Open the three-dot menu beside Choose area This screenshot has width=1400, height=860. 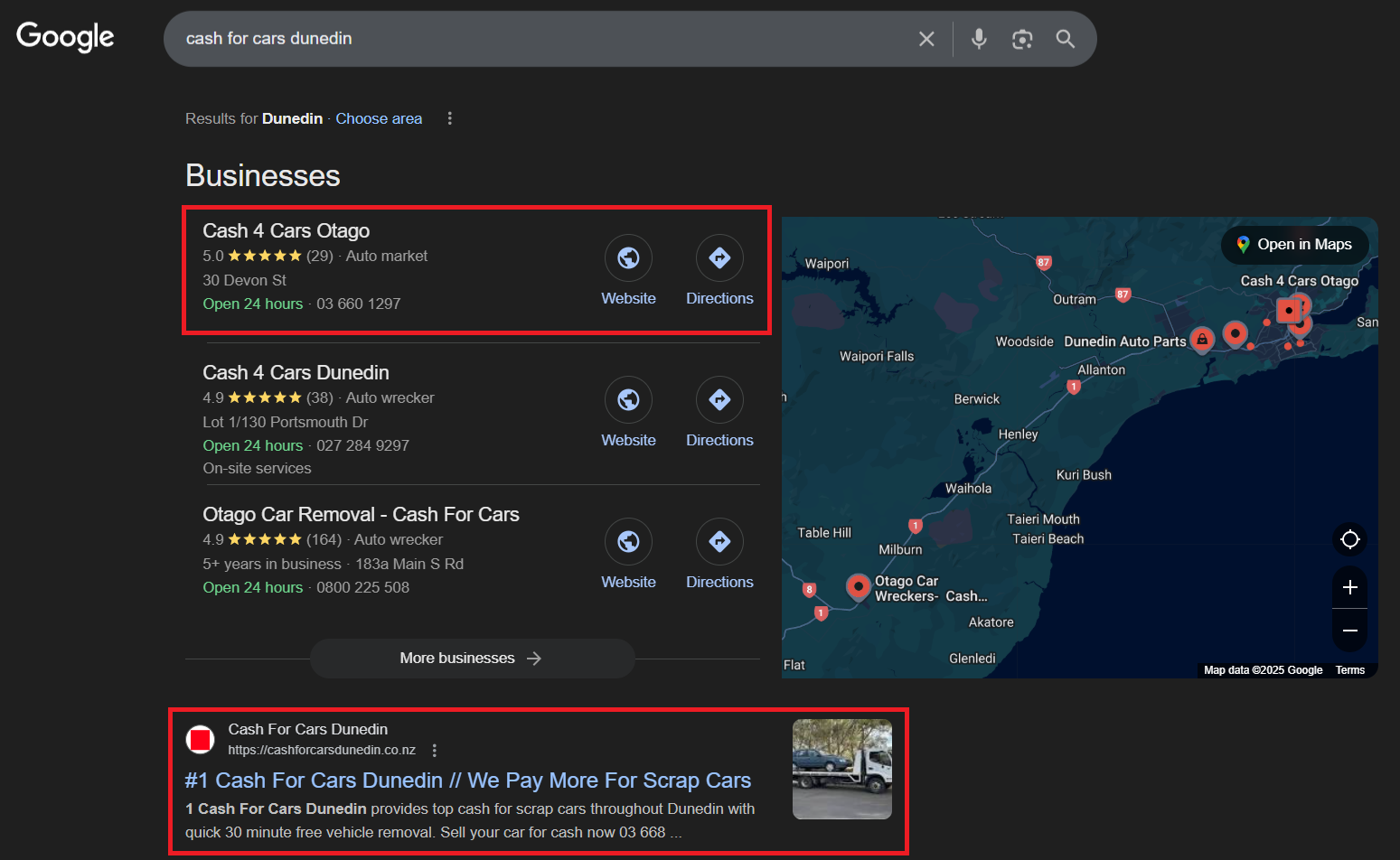point(449,118)
